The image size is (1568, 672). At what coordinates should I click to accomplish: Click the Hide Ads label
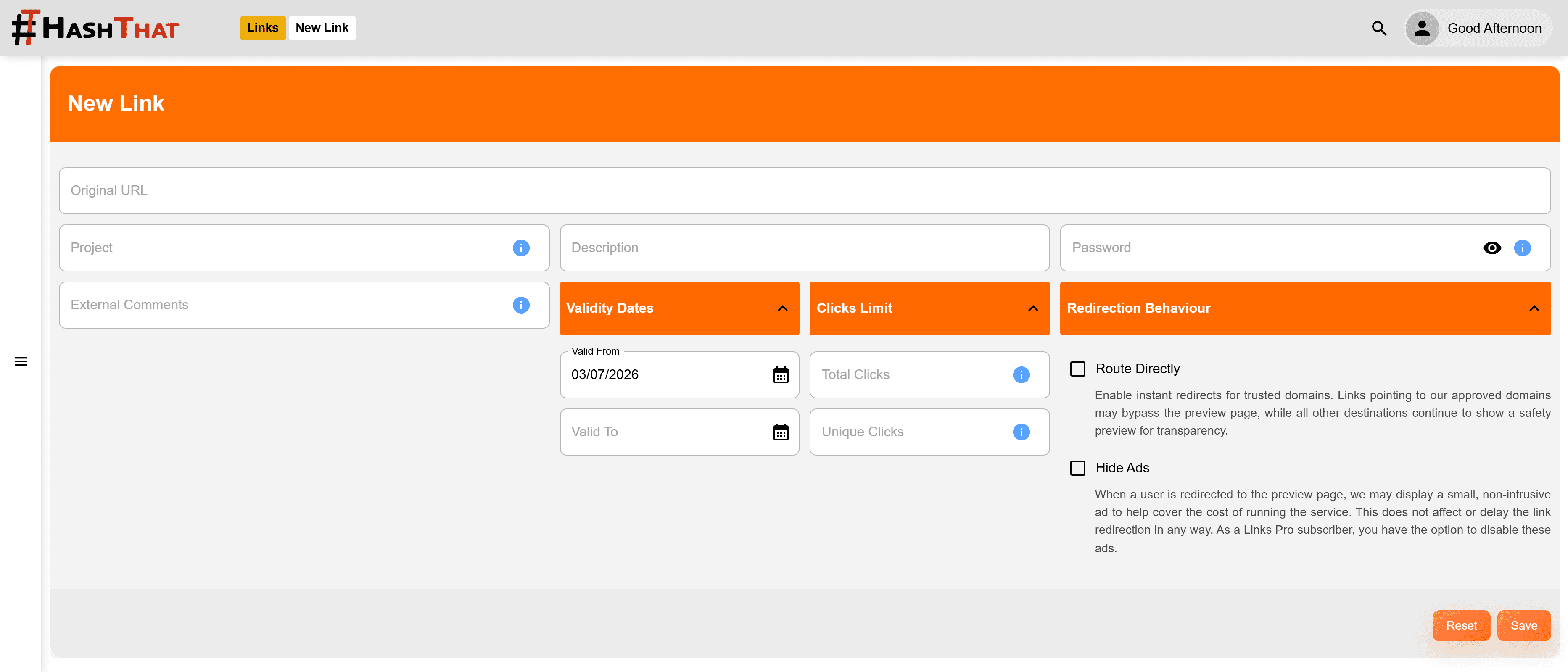tap(1122, 468)
